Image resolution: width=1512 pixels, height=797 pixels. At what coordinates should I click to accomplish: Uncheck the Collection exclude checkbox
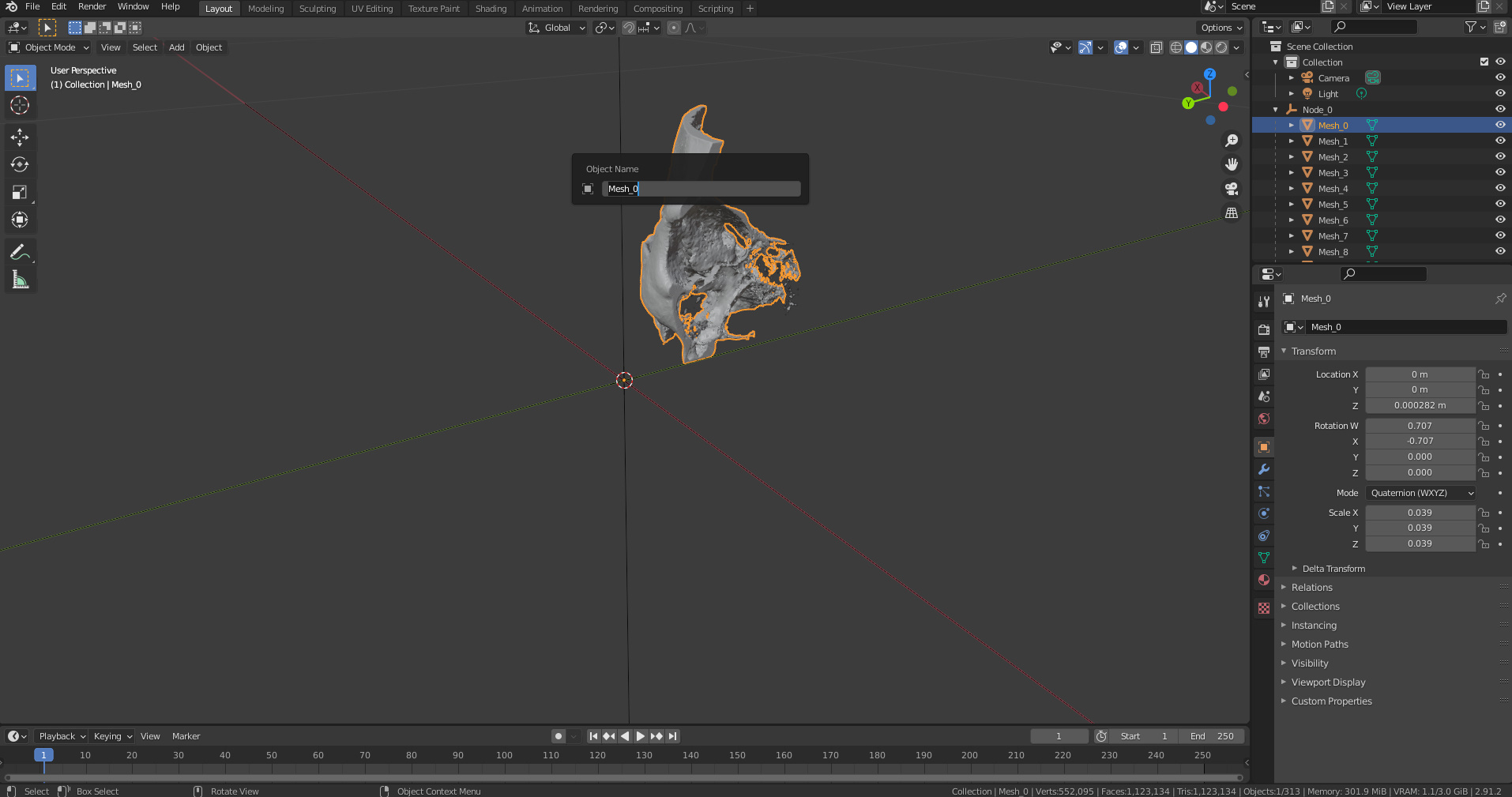point(1484,62)
